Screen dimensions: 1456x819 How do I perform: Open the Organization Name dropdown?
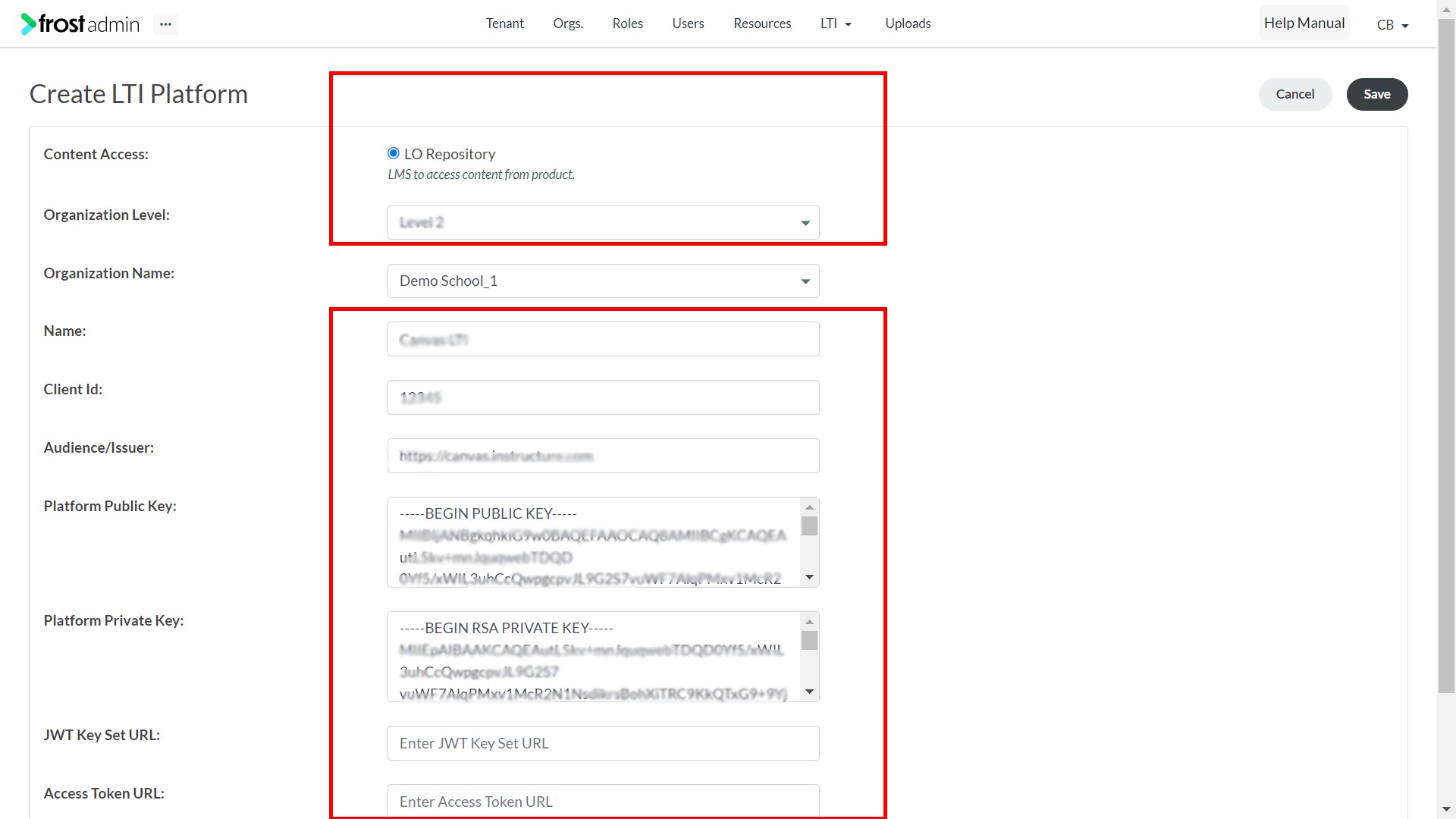point(604,281)
